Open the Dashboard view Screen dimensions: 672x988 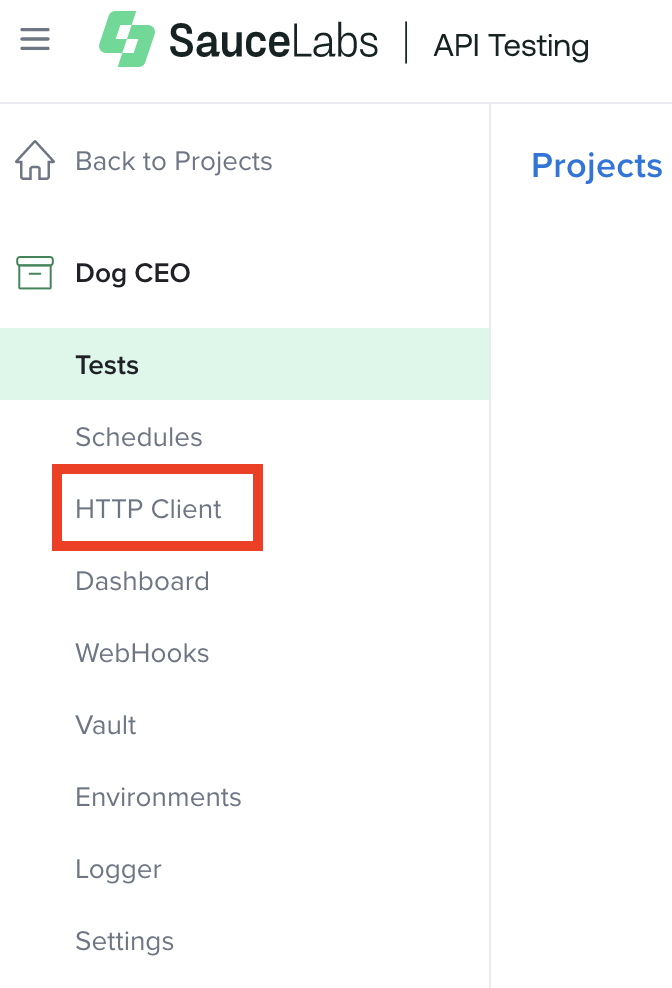[142, 581]
